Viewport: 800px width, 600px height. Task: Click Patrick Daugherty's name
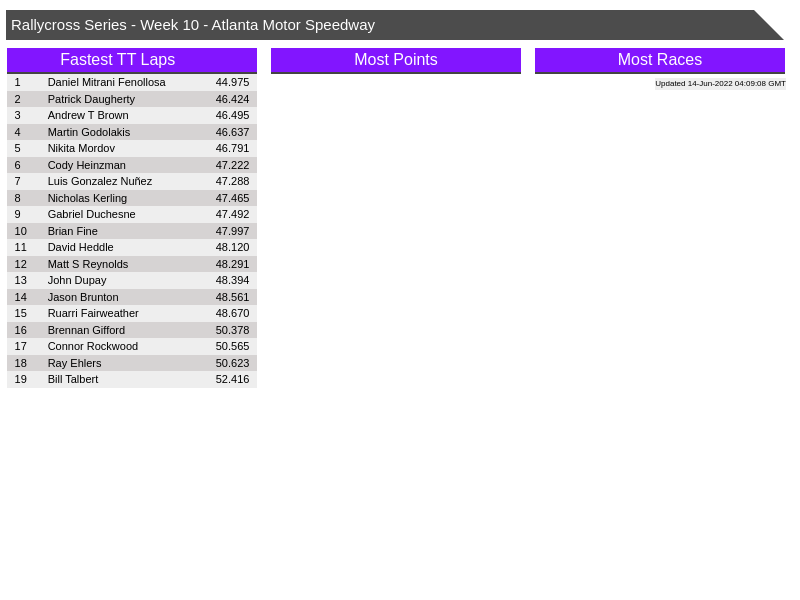pos(91,99)
